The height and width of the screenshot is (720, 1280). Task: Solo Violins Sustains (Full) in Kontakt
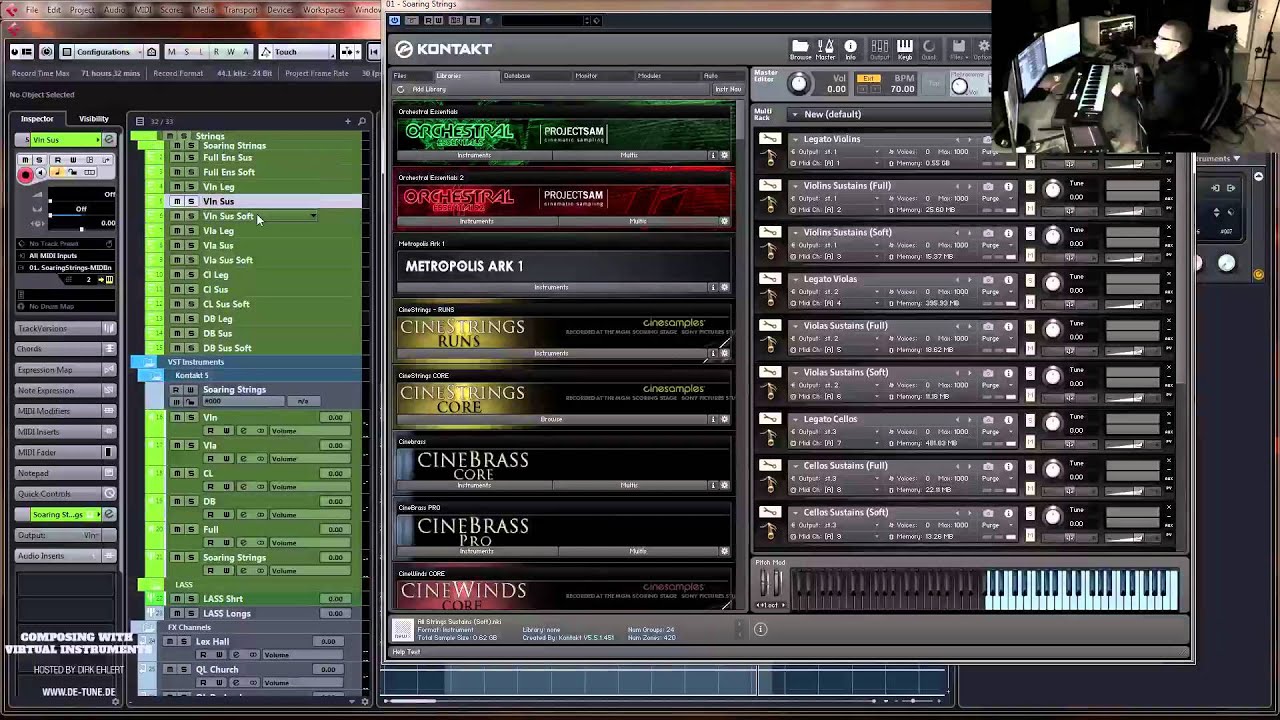click(x=1030, y=186)
